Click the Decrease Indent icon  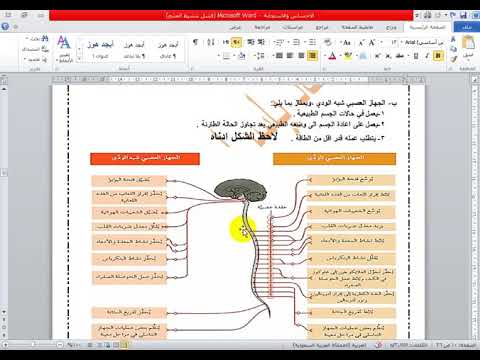(262, 42)
